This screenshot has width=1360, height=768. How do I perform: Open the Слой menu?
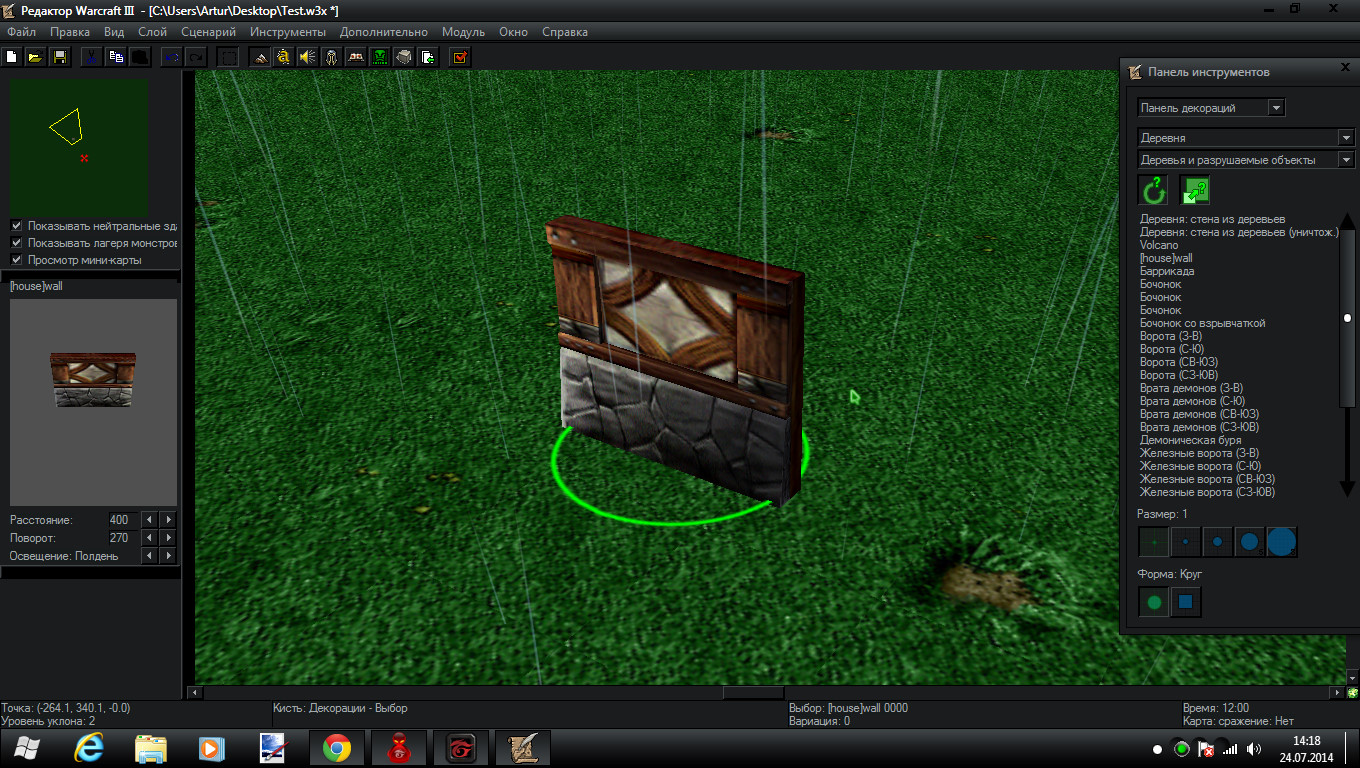point(152,32)
